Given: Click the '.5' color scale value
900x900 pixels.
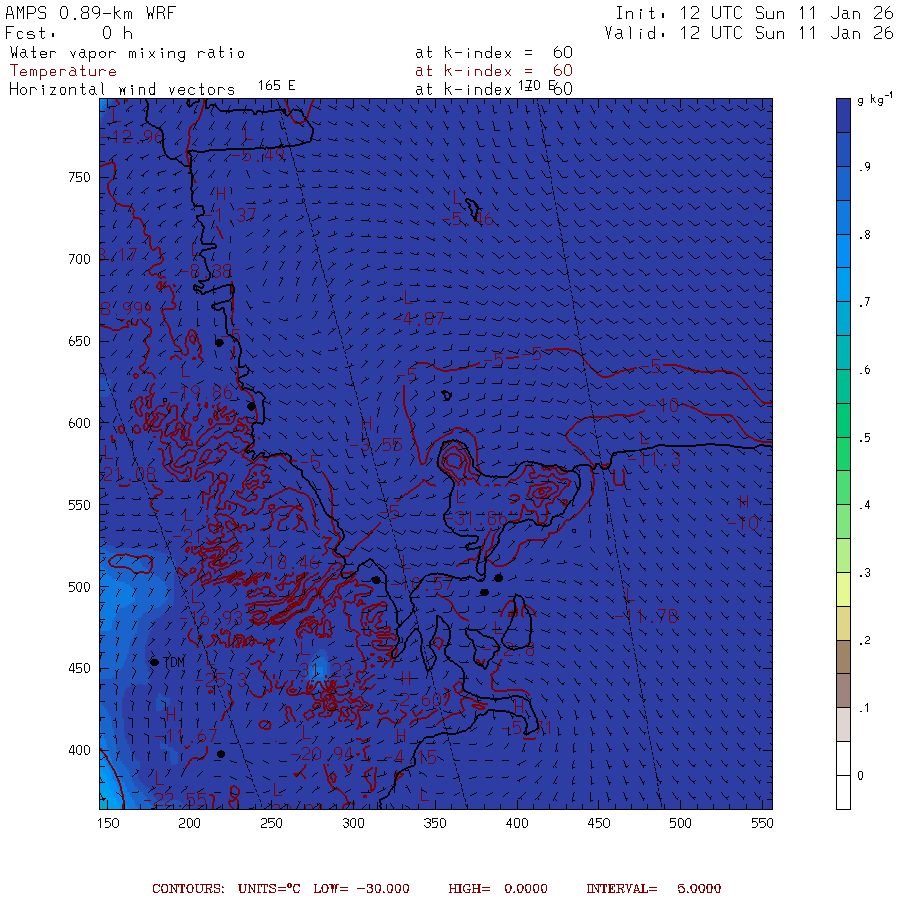Looking at the screenshot, I should point(864,438).
